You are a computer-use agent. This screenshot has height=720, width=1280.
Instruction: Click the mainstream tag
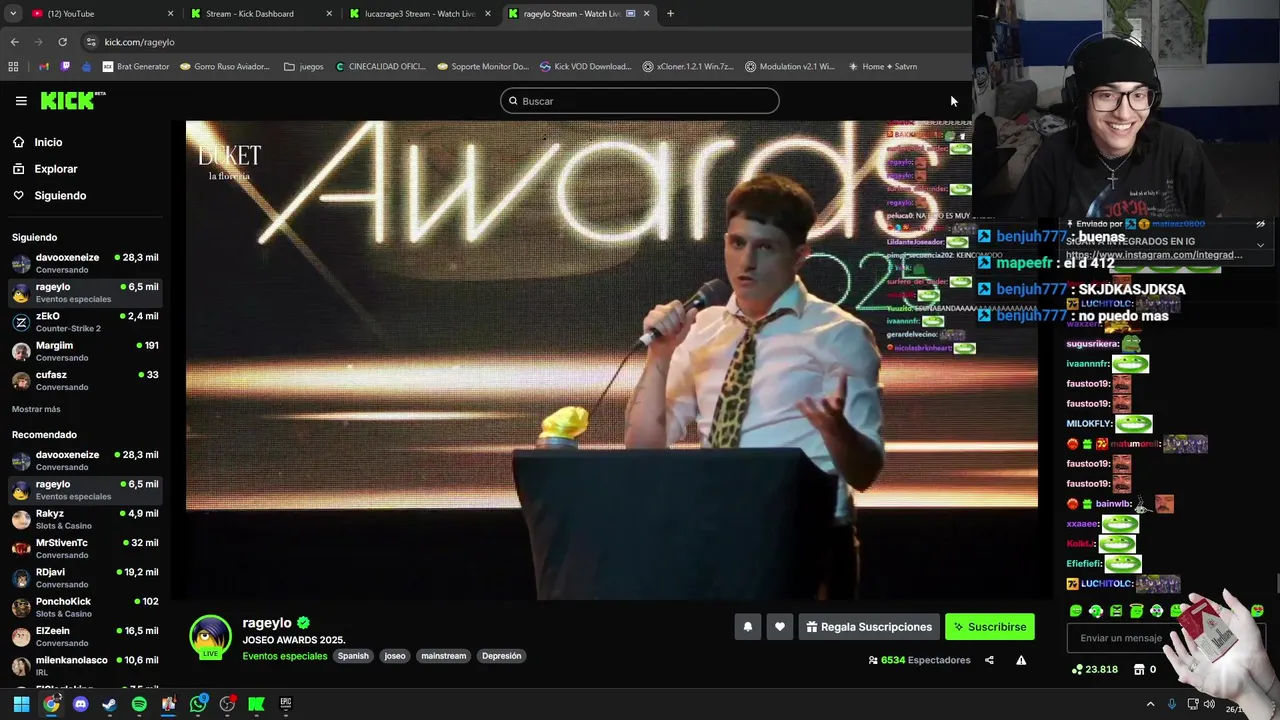coord(444,656)
